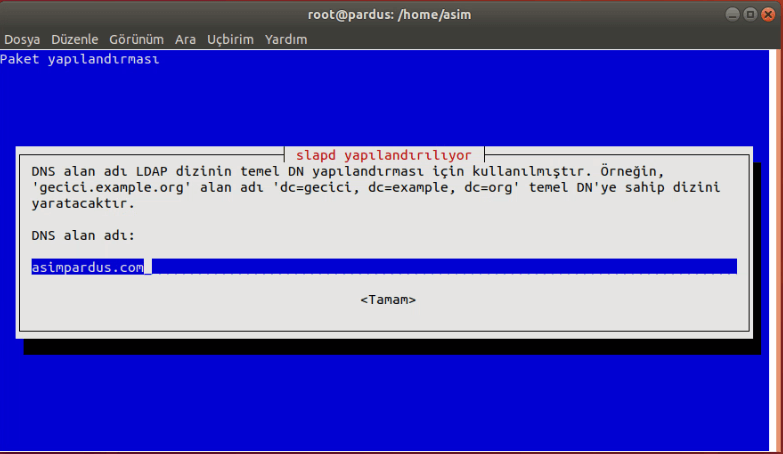The image size is (783, 454).
Task: Open the Dosya menu
Action: tap(22, 39)
